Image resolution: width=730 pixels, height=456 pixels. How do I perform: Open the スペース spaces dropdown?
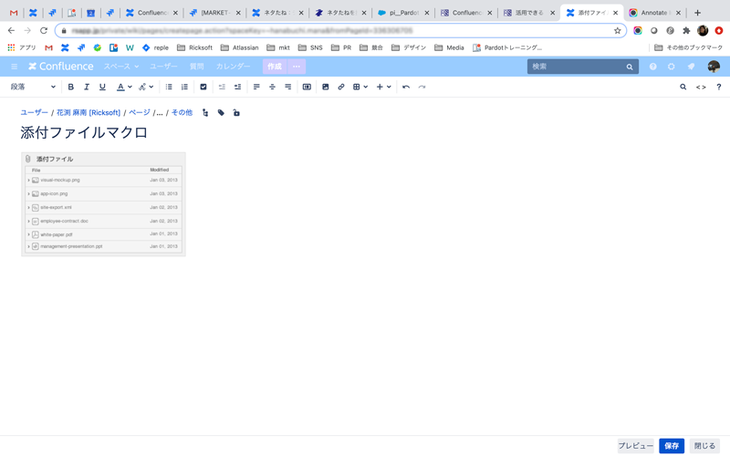121,67
